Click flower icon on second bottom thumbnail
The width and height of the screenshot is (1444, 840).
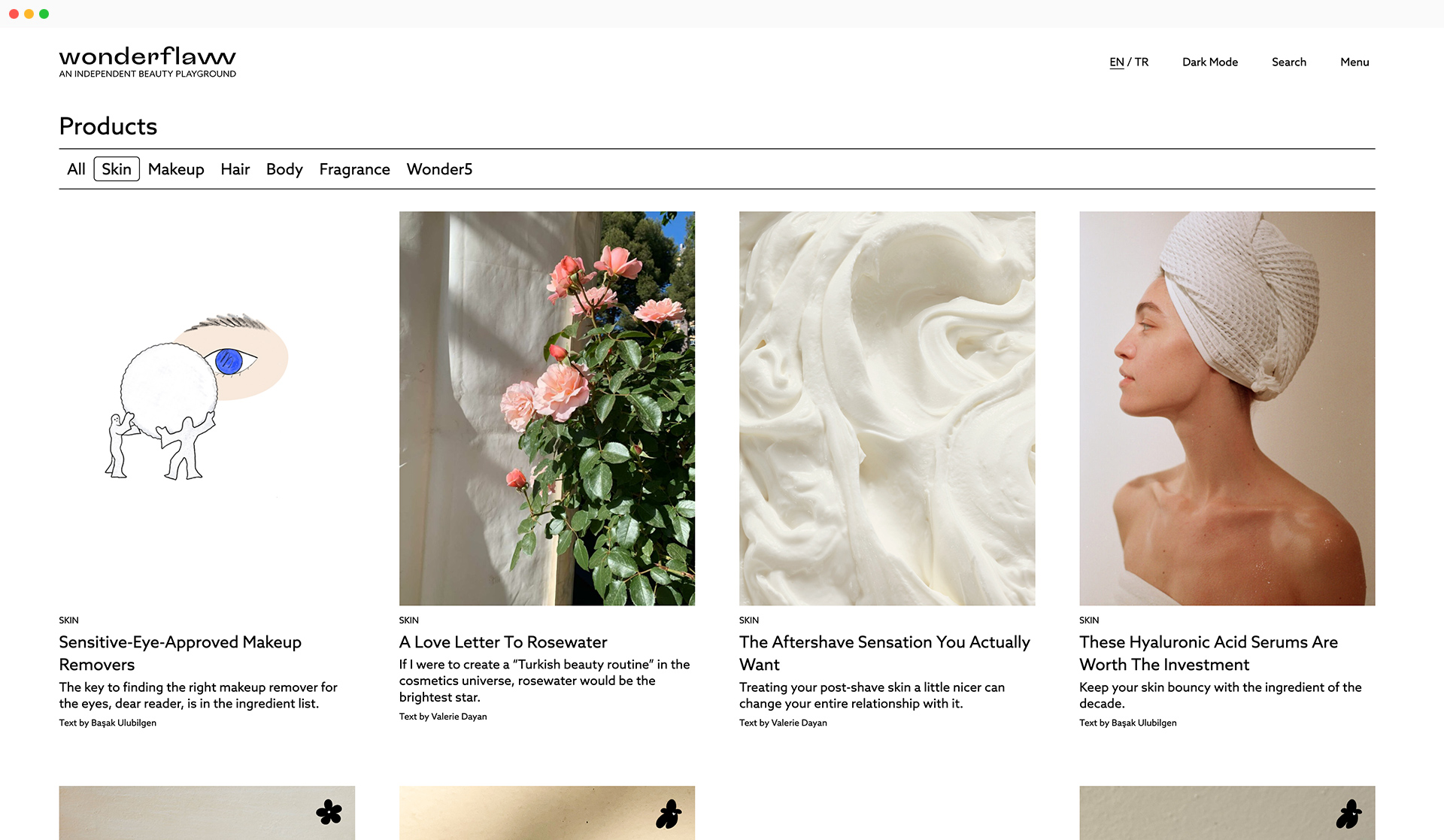coord(669,814)
